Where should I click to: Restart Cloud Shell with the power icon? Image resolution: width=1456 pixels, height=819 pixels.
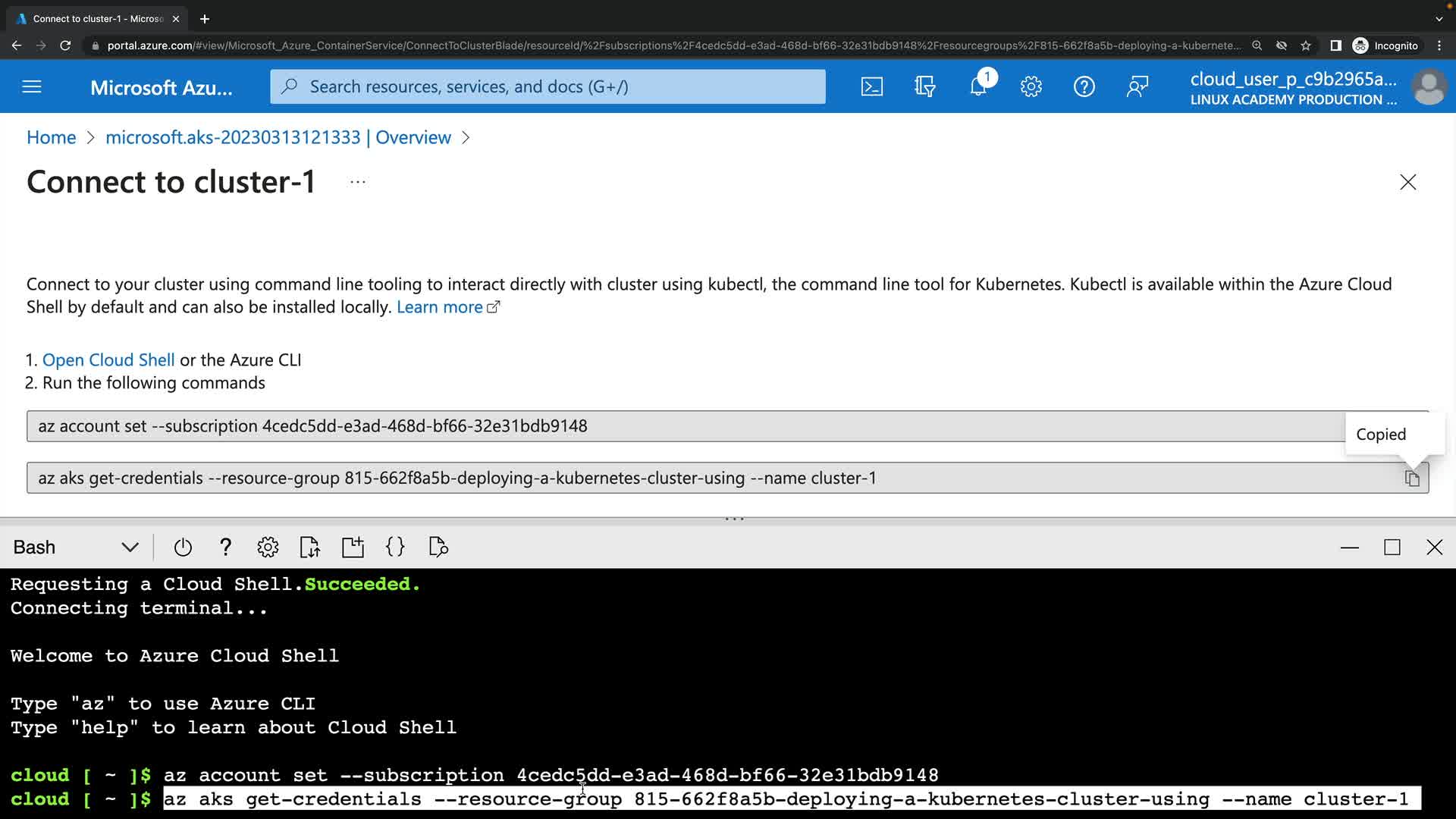click(x=183, y=548)
